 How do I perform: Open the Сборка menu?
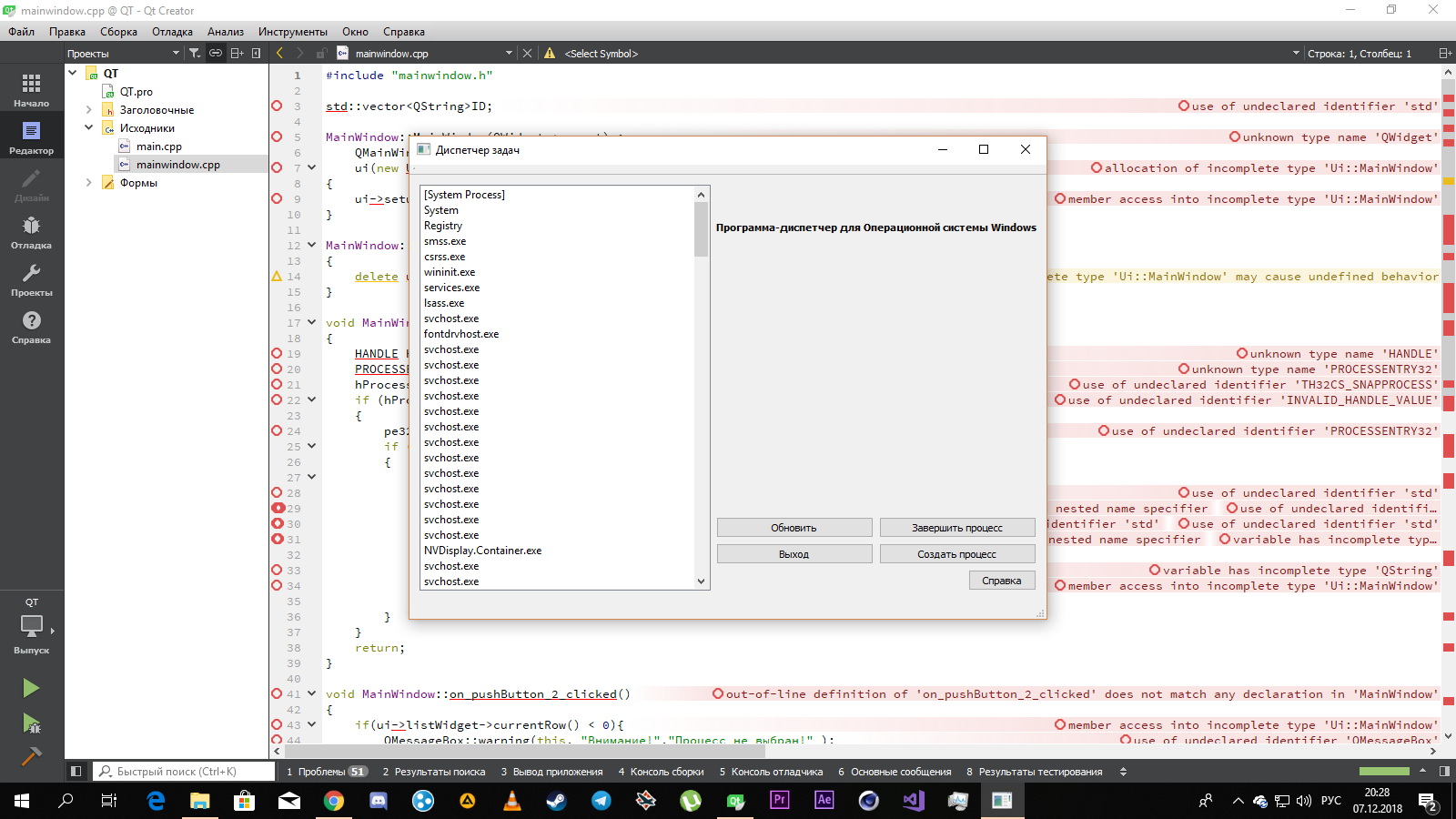118,32
